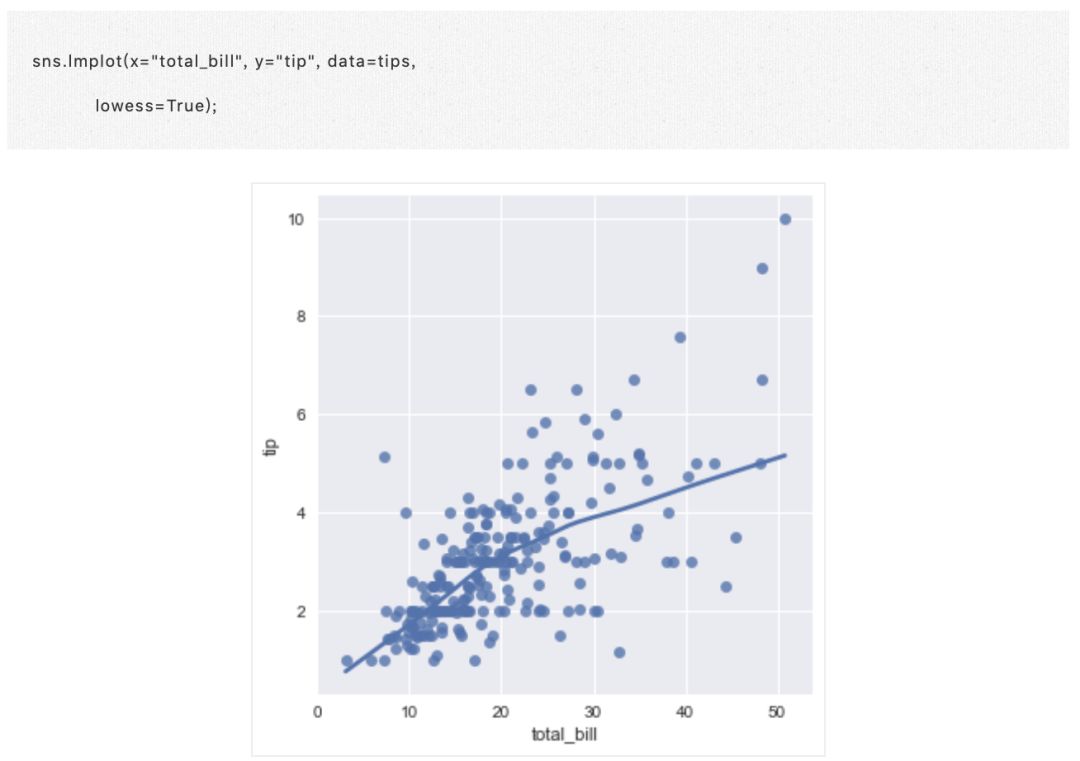The width and height of the screenshot is (1080, 761).
Task: Click the right end of the lowess curve
Action: point(785,455)
